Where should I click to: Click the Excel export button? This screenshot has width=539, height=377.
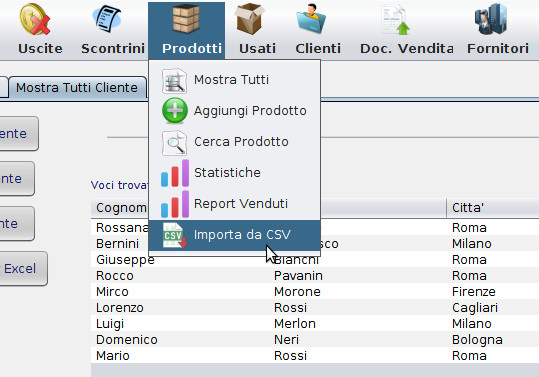tap(22, 268)
